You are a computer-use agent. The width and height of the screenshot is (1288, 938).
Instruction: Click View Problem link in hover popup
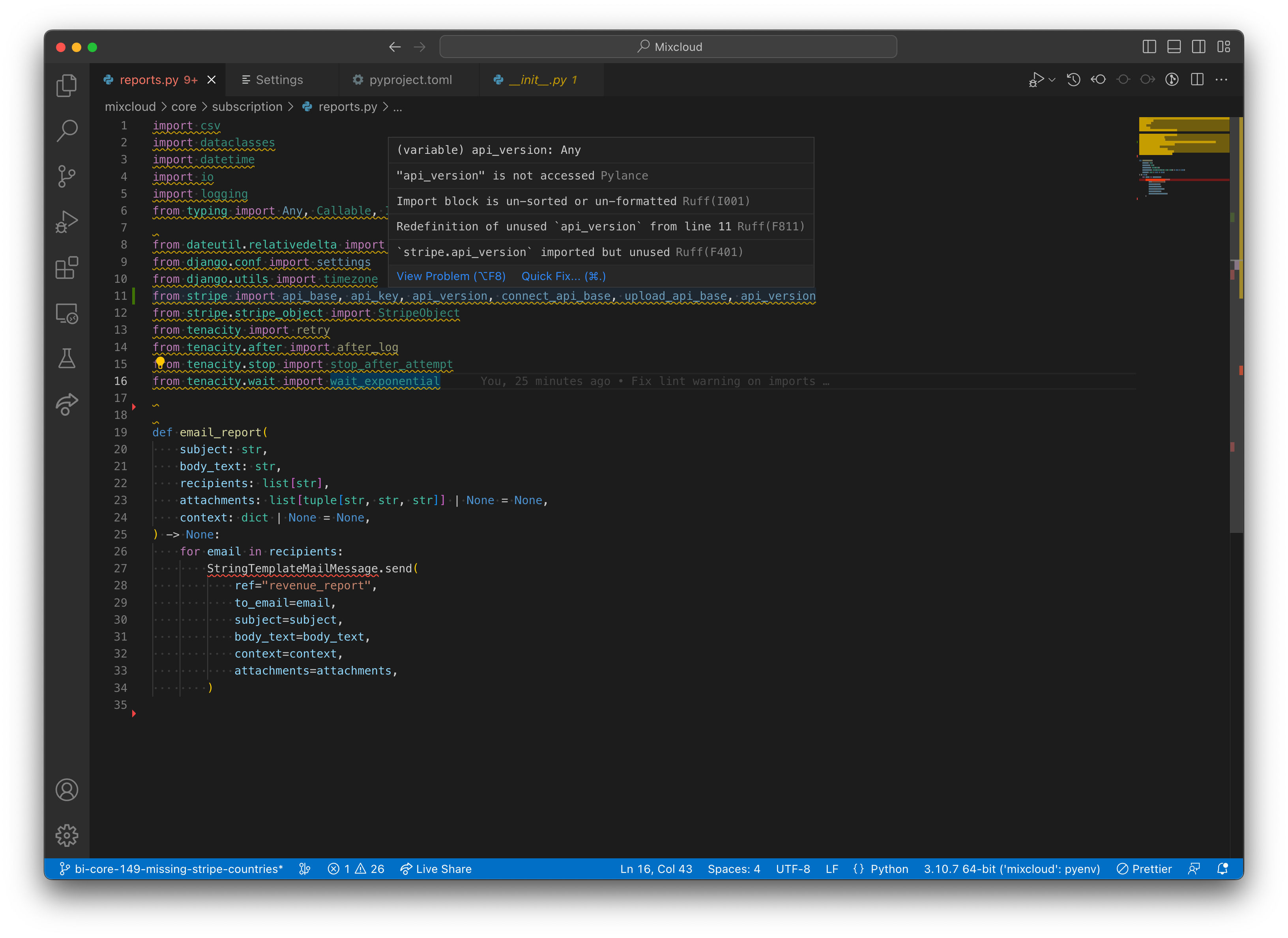click(x=451, y=277)
